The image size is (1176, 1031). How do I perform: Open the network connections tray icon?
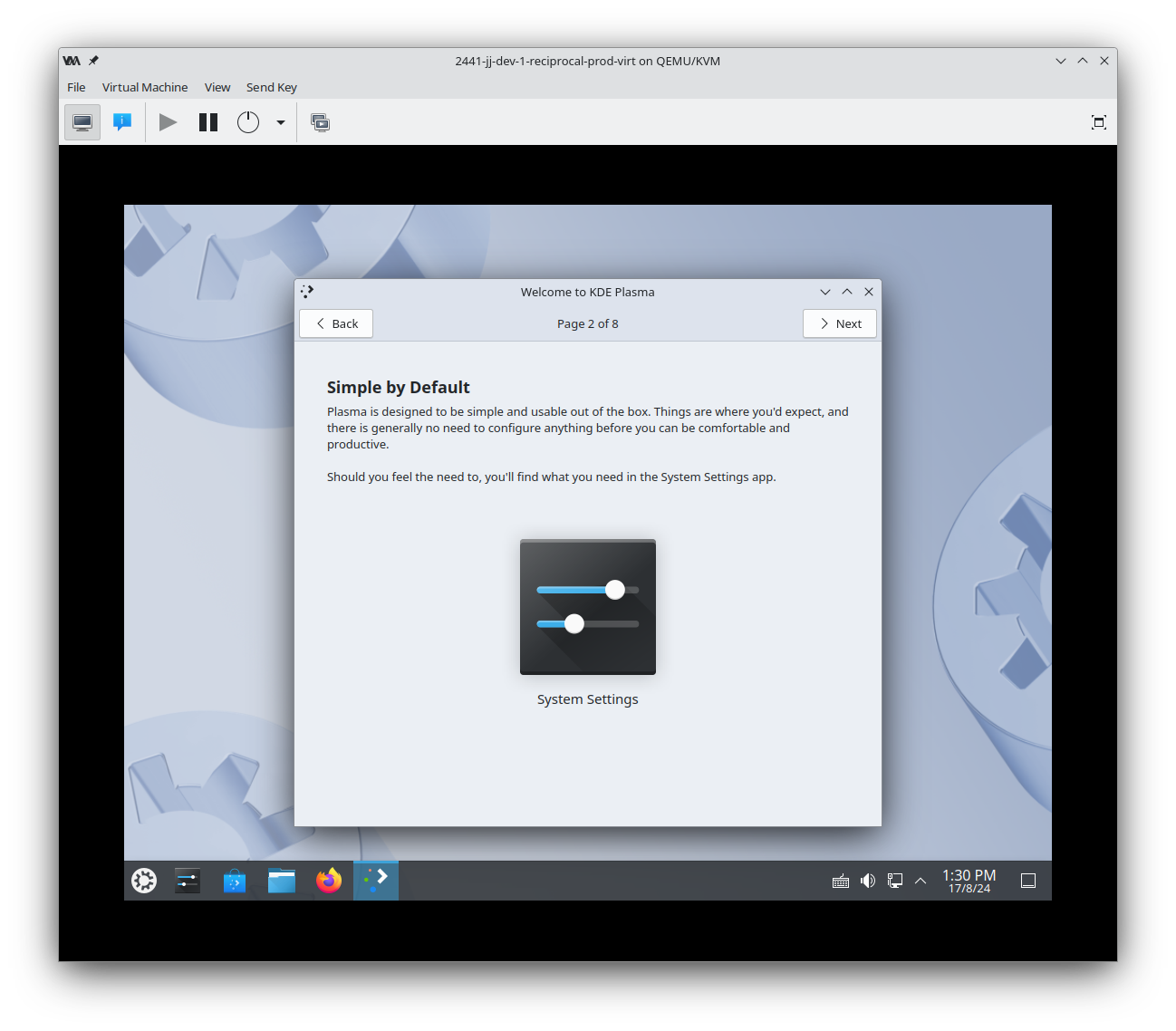click(x=895, y=881)
